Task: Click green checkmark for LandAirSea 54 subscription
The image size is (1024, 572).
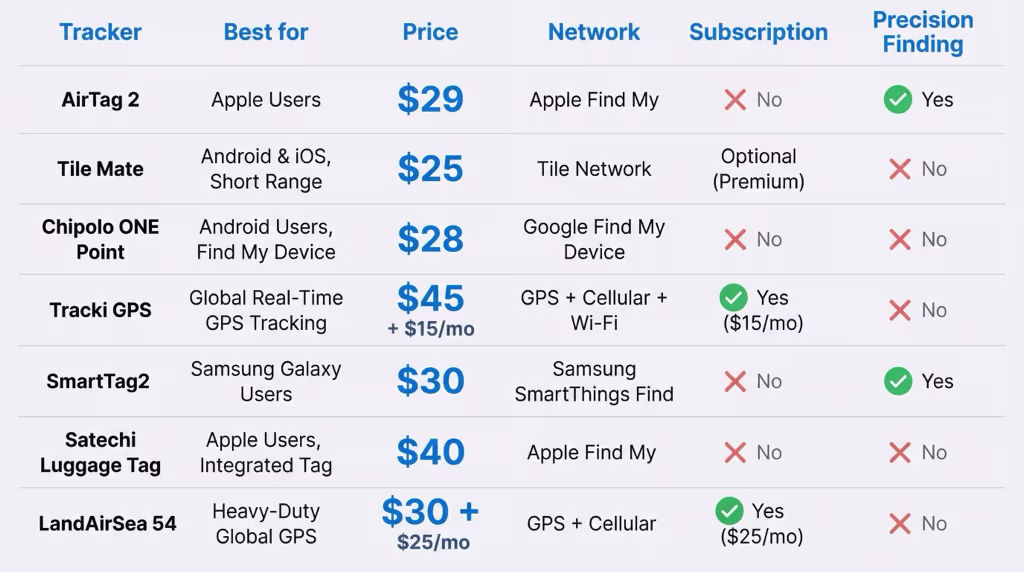Action: point(729,511)
